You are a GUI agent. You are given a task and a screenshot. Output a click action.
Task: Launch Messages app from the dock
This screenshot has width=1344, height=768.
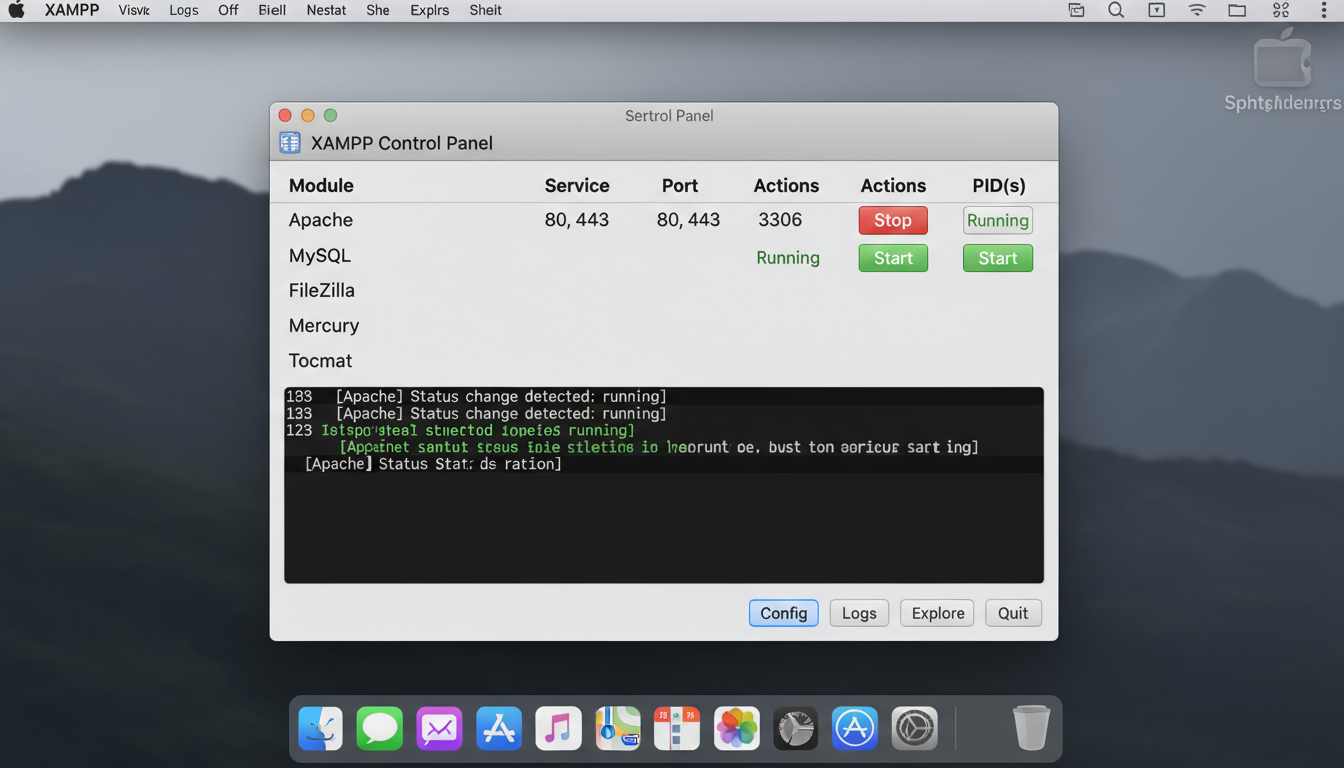pos(380,728)
